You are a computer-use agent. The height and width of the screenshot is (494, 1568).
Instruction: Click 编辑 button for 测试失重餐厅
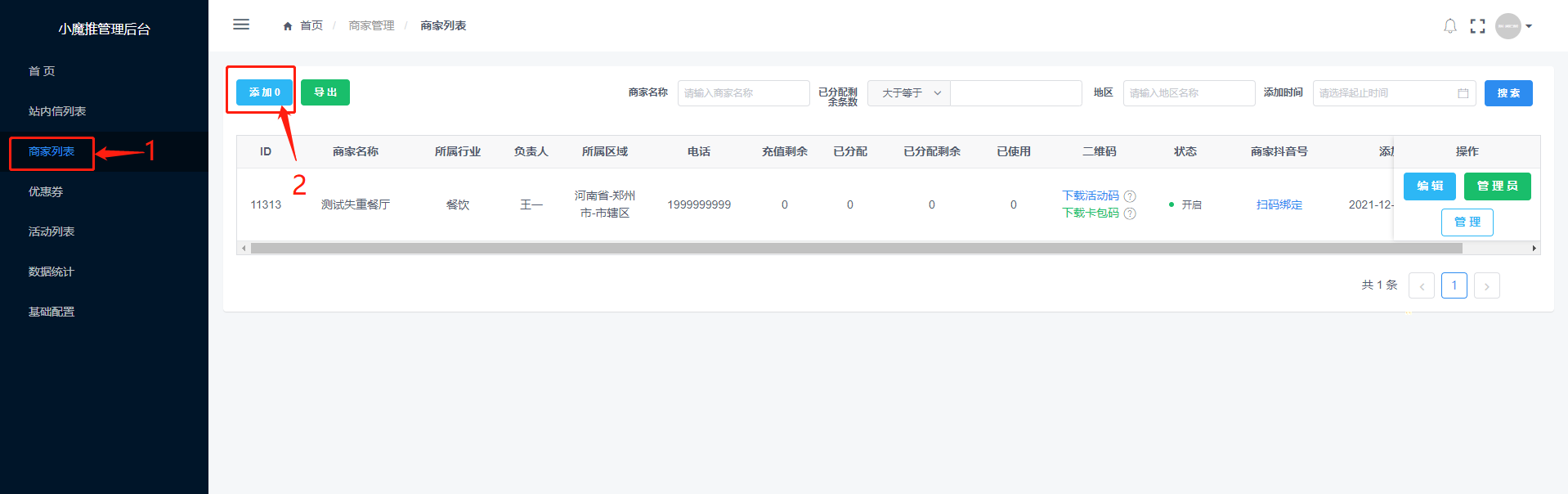1429,186
